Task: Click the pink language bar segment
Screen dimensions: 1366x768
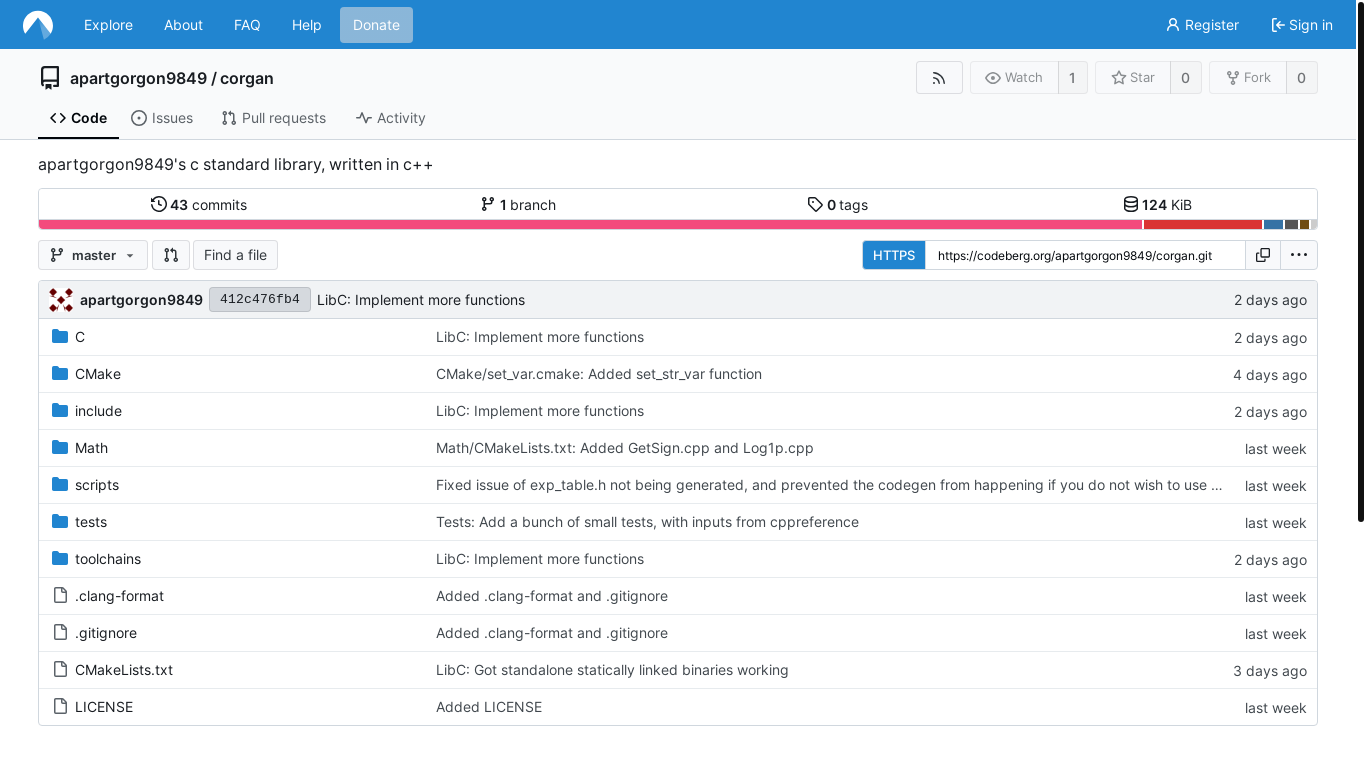Action: [x=590, y=225]
